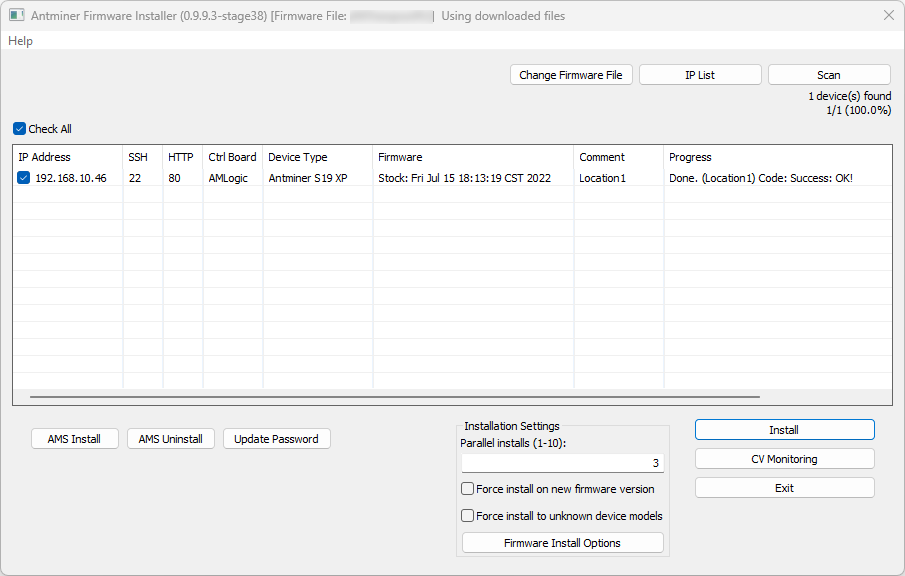The height and width of the screenshot is (576, 905).
Task: Enable Force install to unknown device models
Action: click(468, 515)
